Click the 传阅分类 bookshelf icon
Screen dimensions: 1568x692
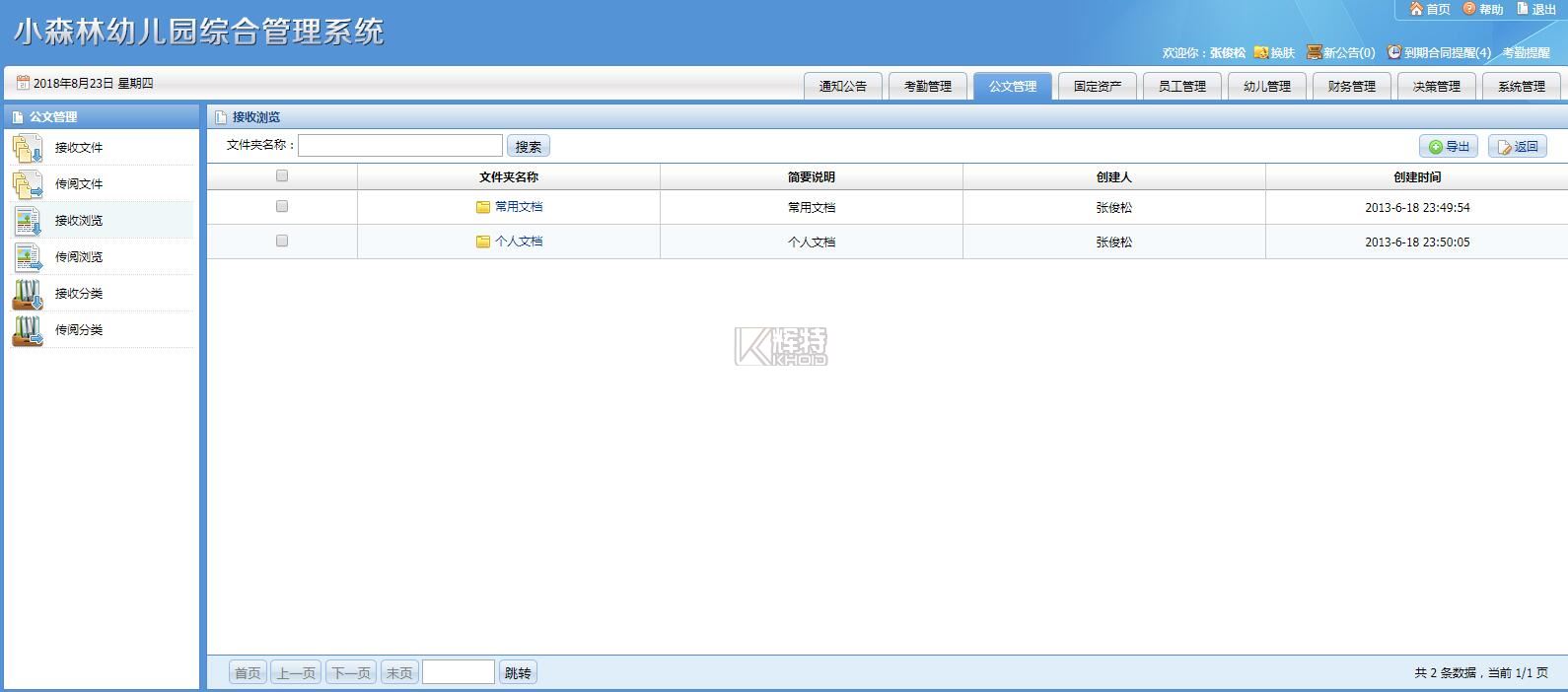(x=27, y=330)
